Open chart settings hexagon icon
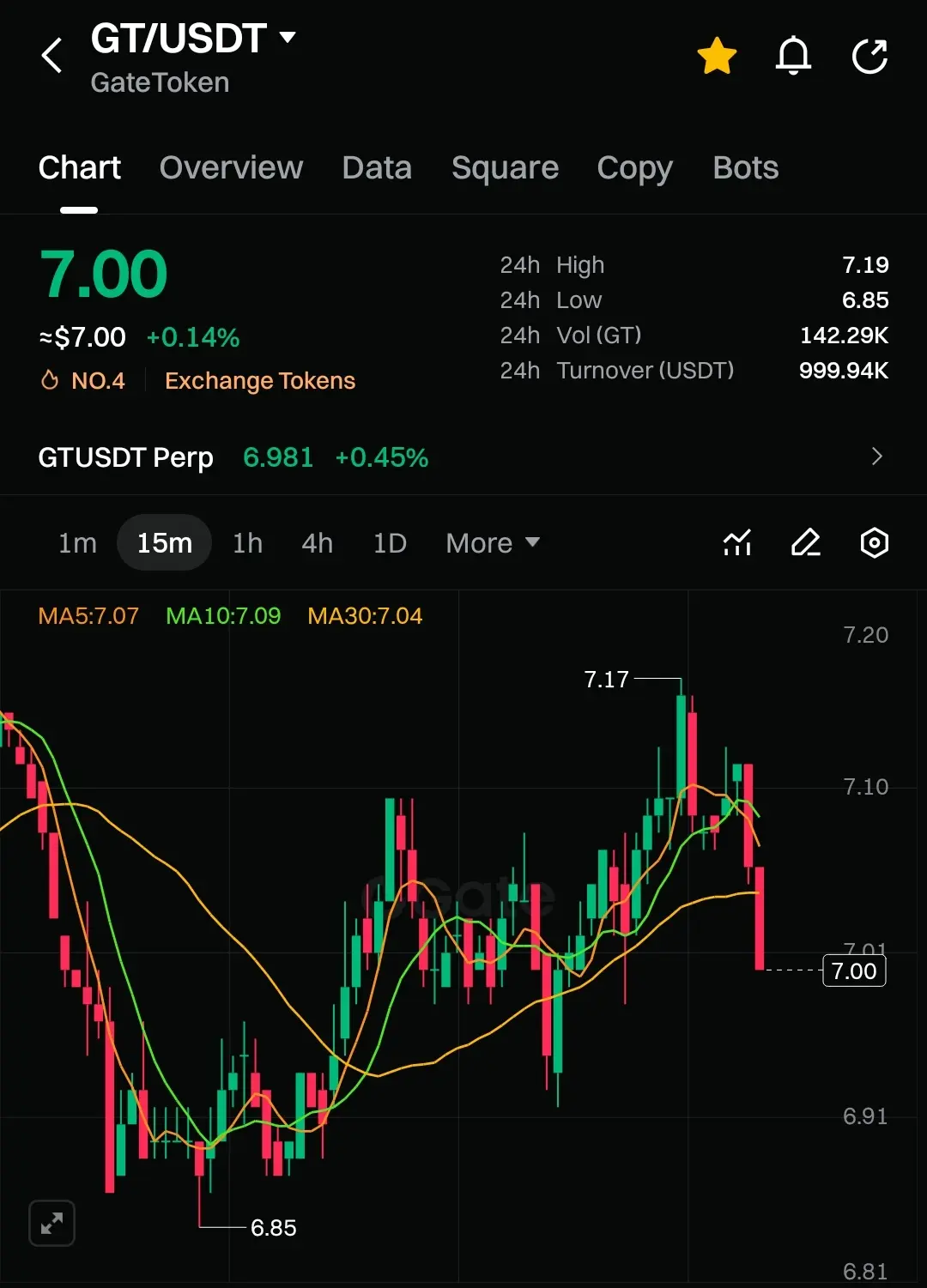Image resolution: width=927 pixels, height=1288 pixels. [x=874, y=542]
